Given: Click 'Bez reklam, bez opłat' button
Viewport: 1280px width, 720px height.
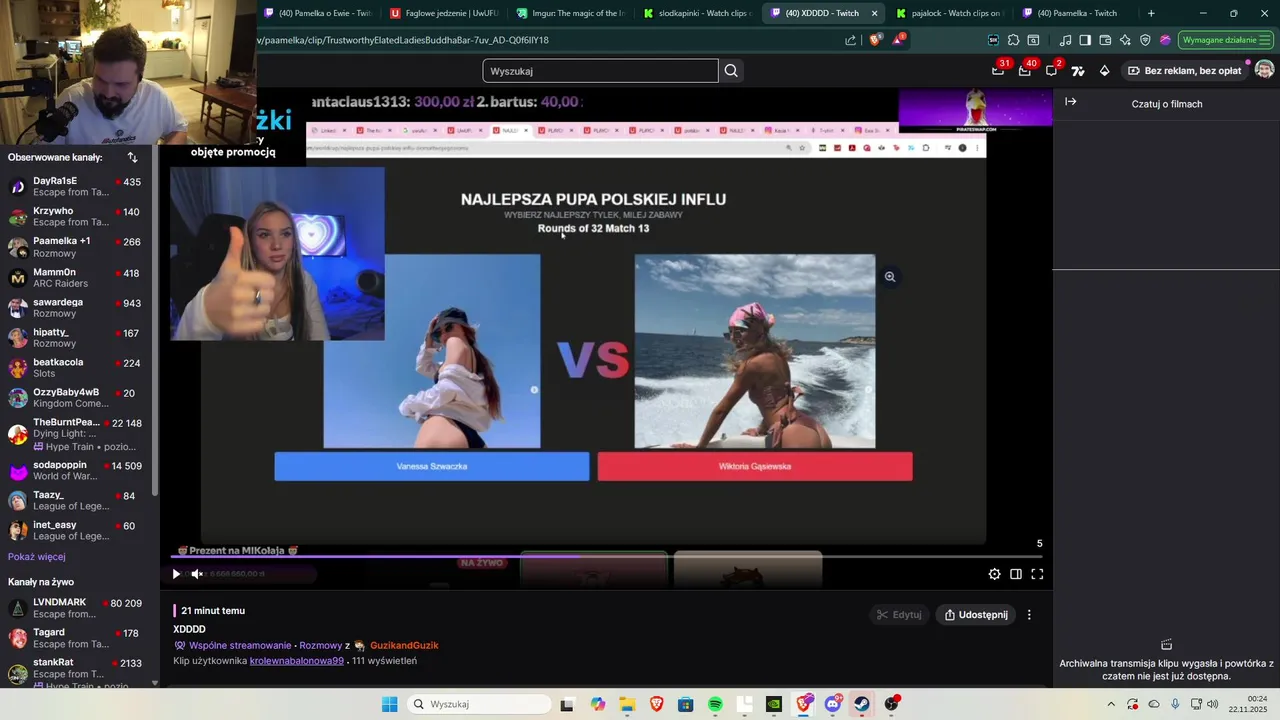Looking at the screenshot, I should point(1184,70).
